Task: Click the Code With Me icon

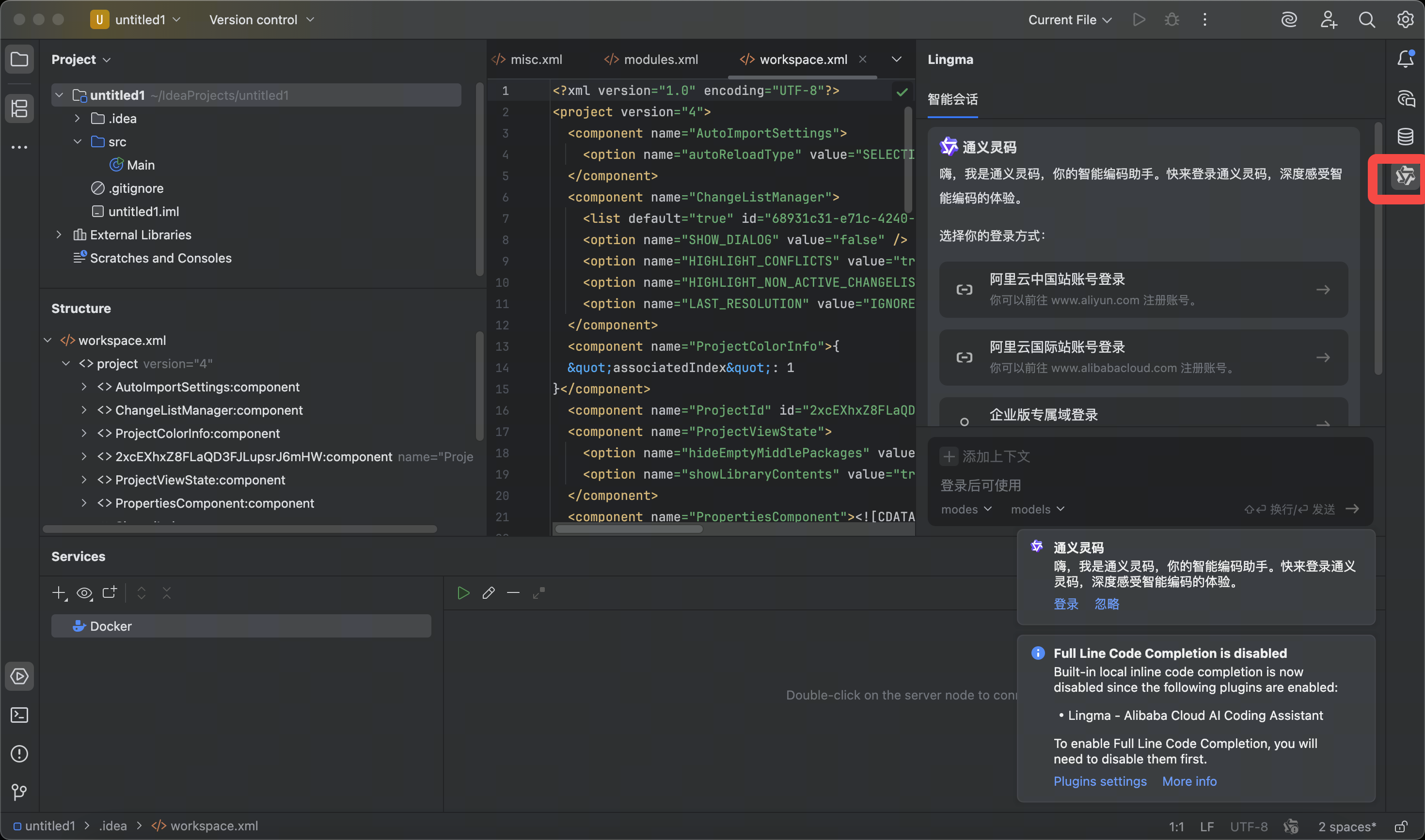Action: (1328, 20)
